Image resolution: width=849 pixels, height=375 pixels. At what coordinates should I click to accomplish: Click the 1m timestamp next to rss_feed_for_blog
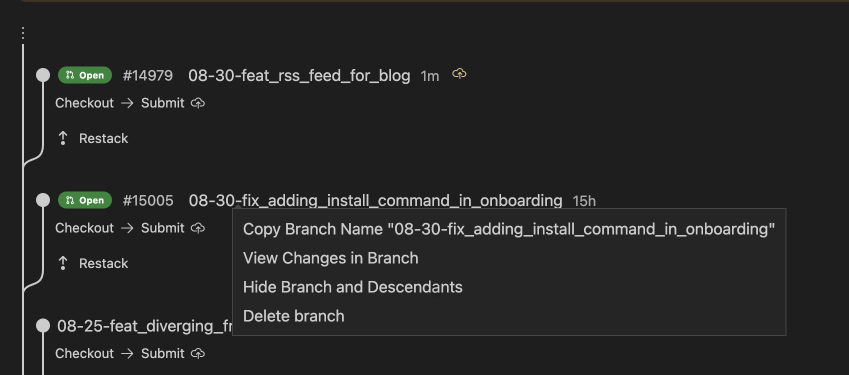pyautogui.click(x=430, y=76)
